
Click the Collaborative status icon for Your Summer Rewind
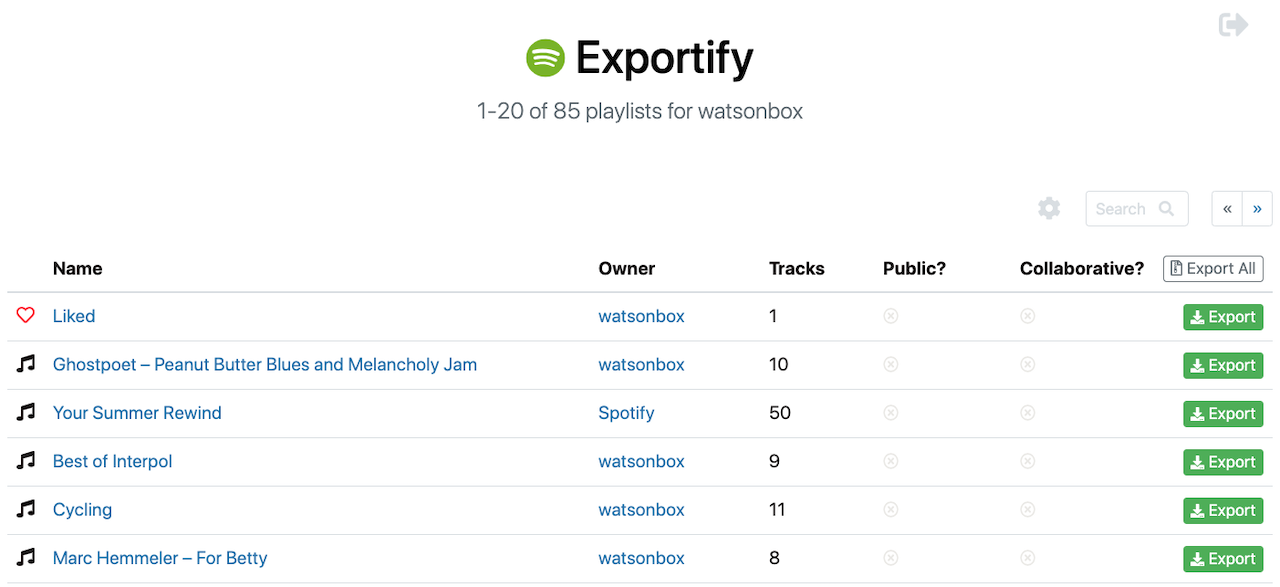coord(1027,413)
